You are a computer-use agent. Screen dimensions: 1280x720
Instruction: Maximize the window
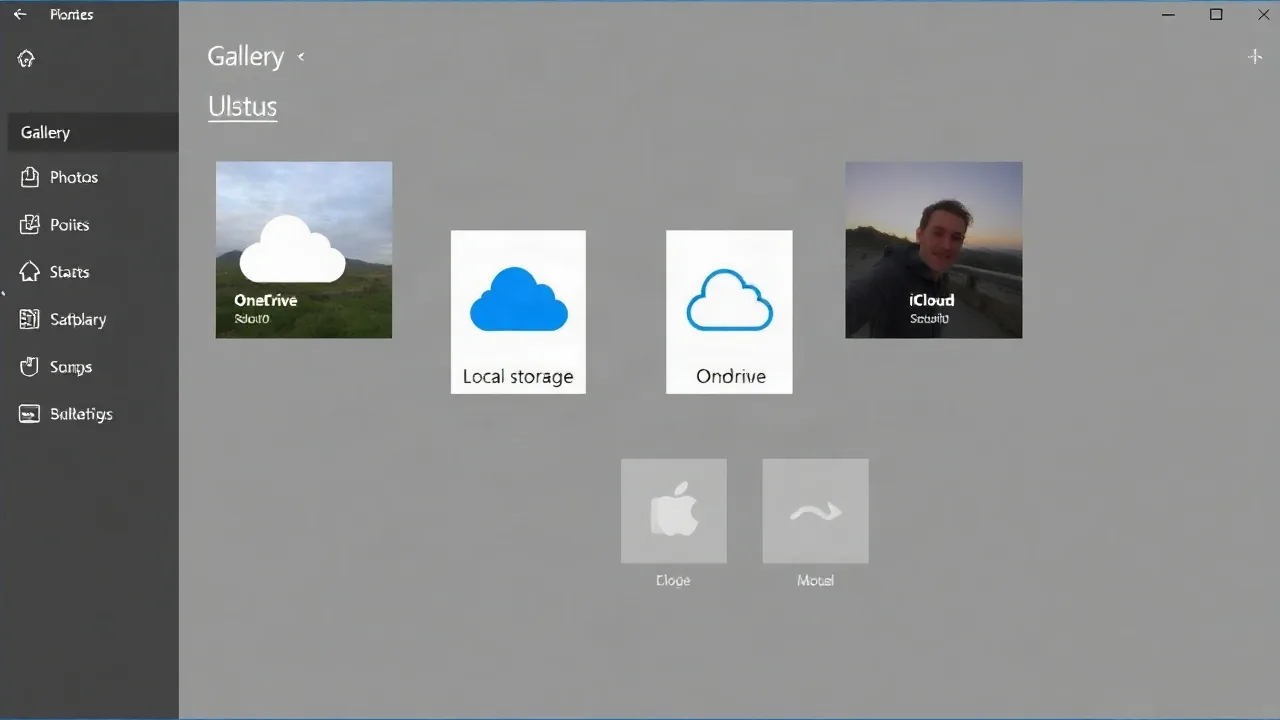click(x=1216, y=14)
